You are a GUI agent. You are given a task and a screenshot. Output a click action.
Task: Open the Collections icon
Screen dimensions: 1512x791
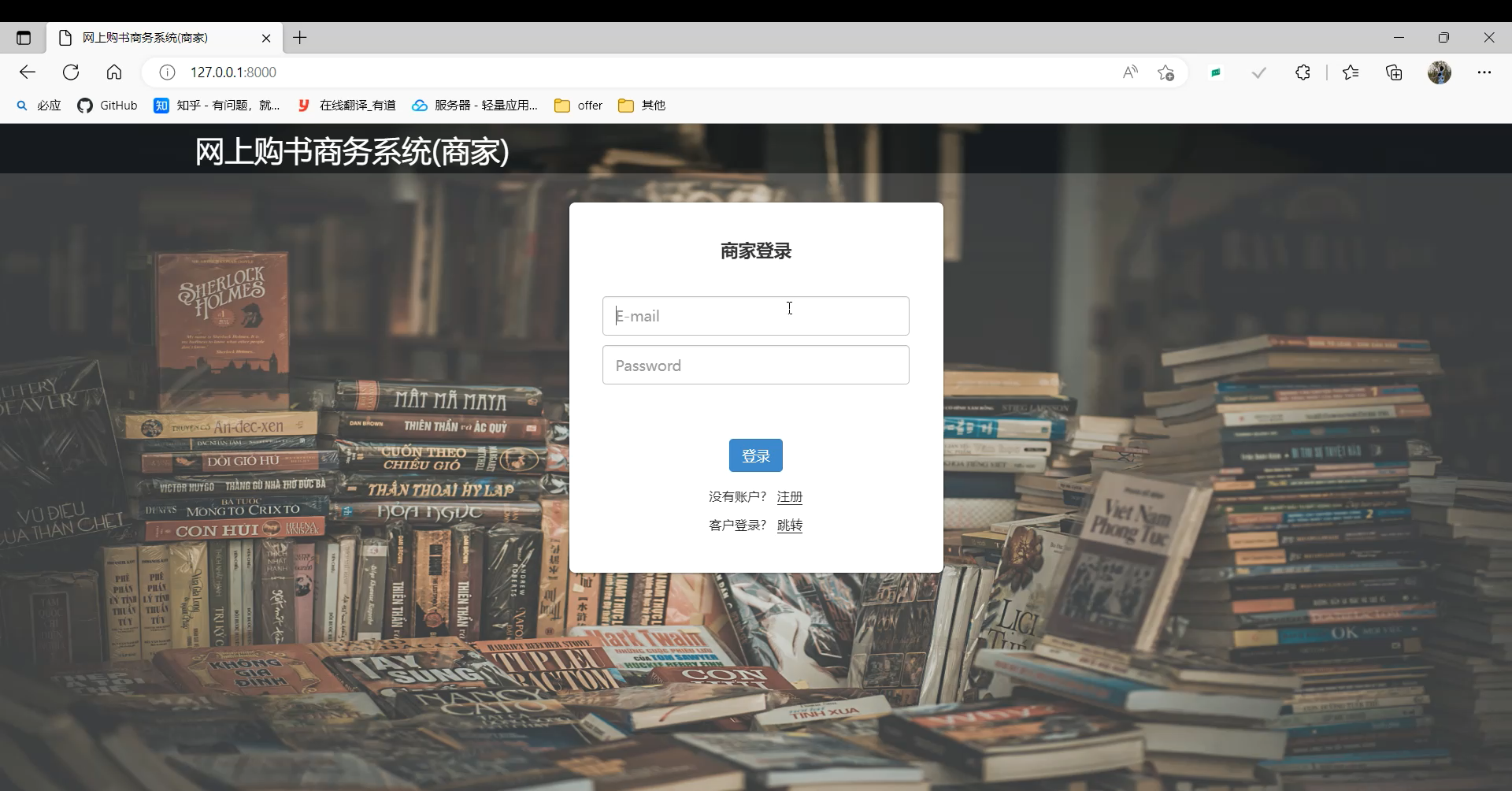click(1394, 72)
